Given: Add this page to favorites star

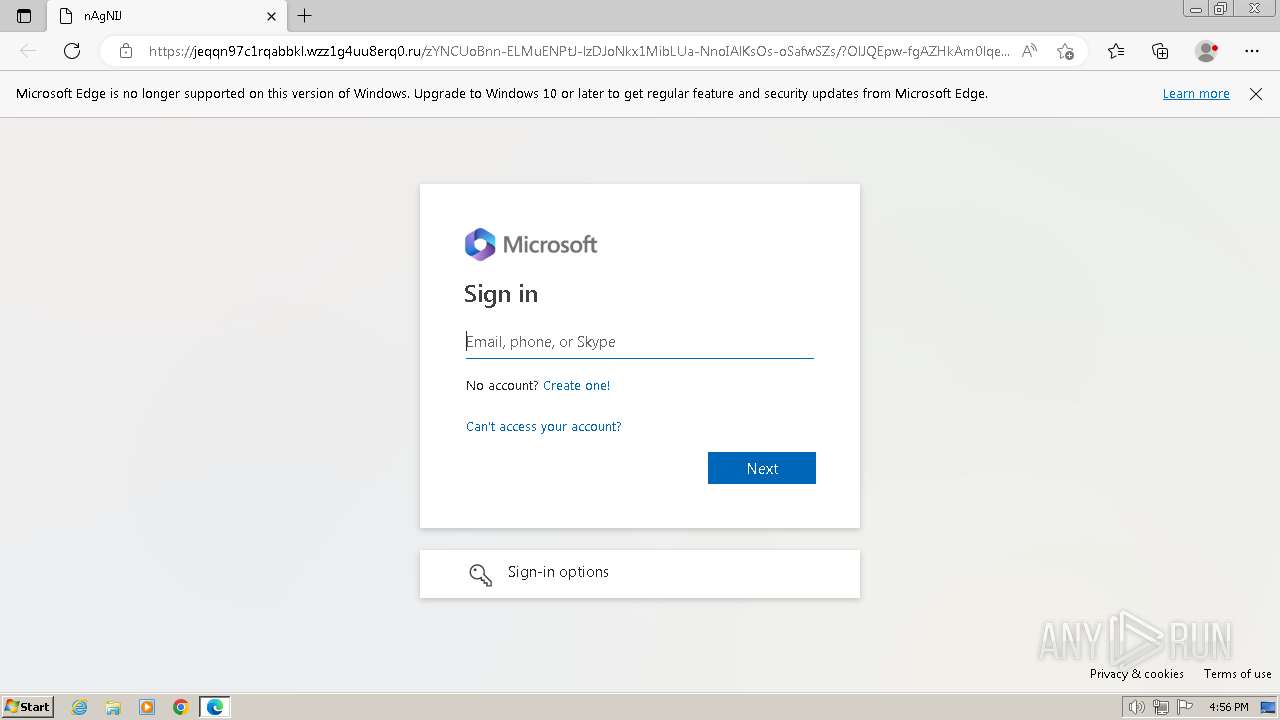Looking at the screenshot, I should pos(1066,51).
